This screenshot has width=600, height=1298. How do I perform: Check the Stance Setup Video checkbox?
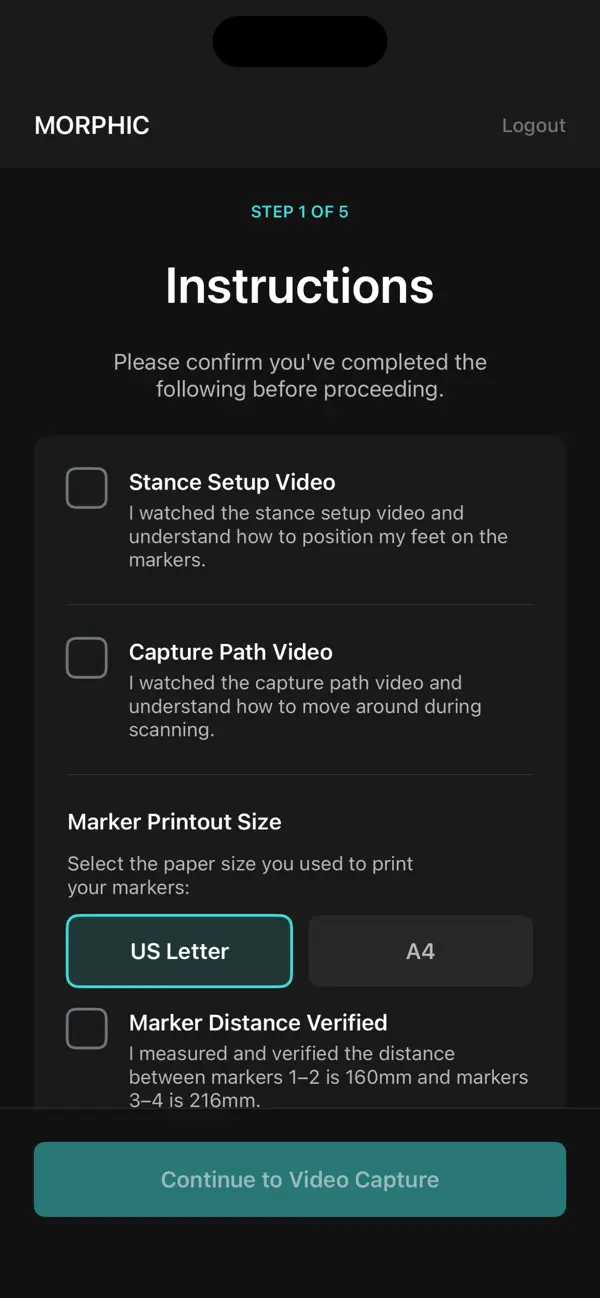[x=86, y=487]
